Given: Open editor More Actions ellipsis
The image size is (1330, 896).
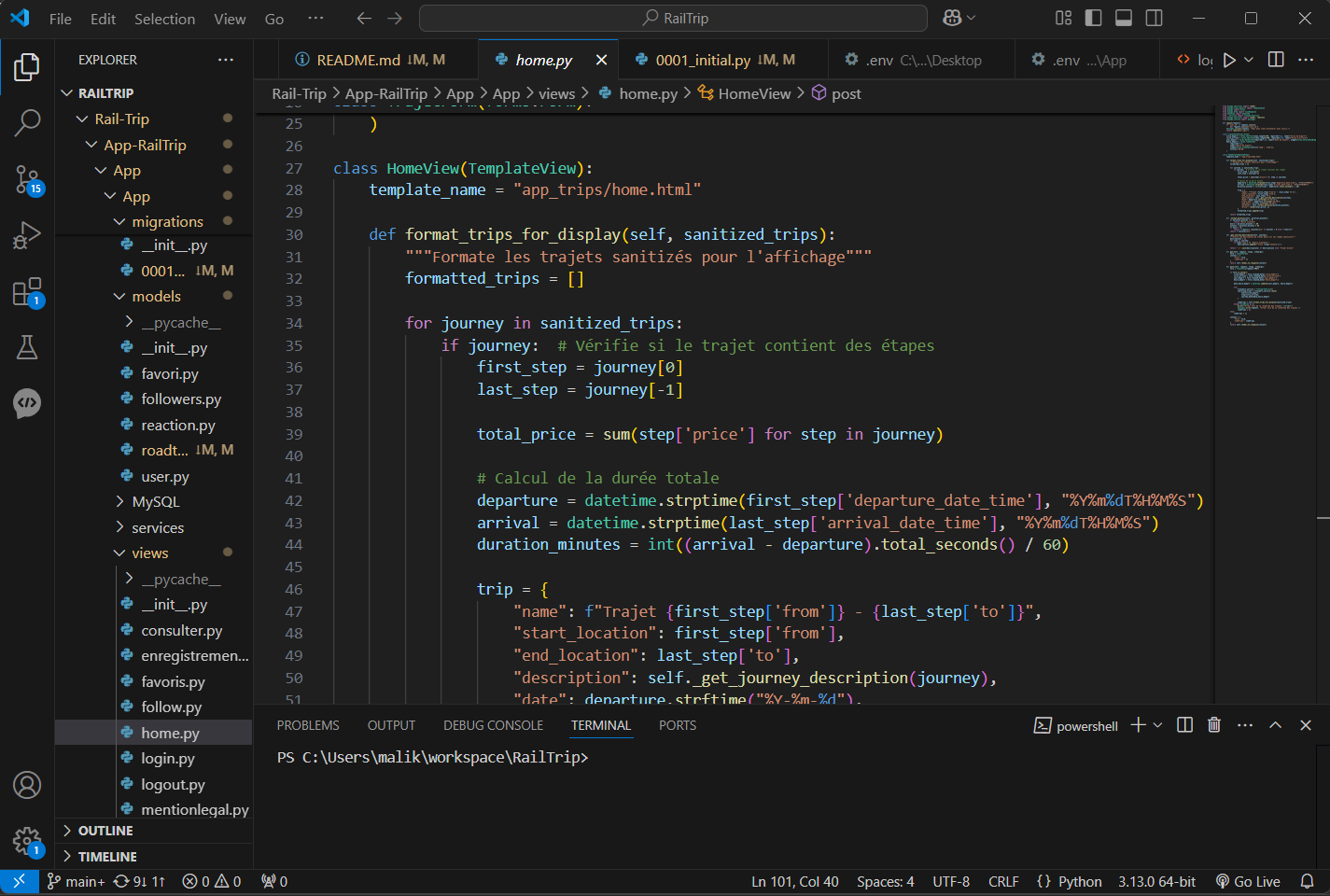Looking at the screenshot, I should click(x=1306, y=60).
